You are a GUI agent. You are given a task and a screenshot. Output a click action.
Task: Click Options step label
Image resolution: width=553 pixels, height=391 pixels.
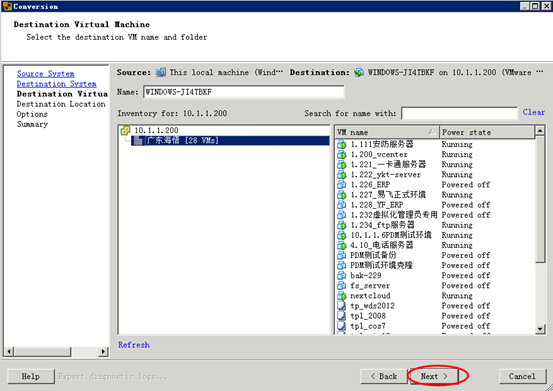click(32, 114)
